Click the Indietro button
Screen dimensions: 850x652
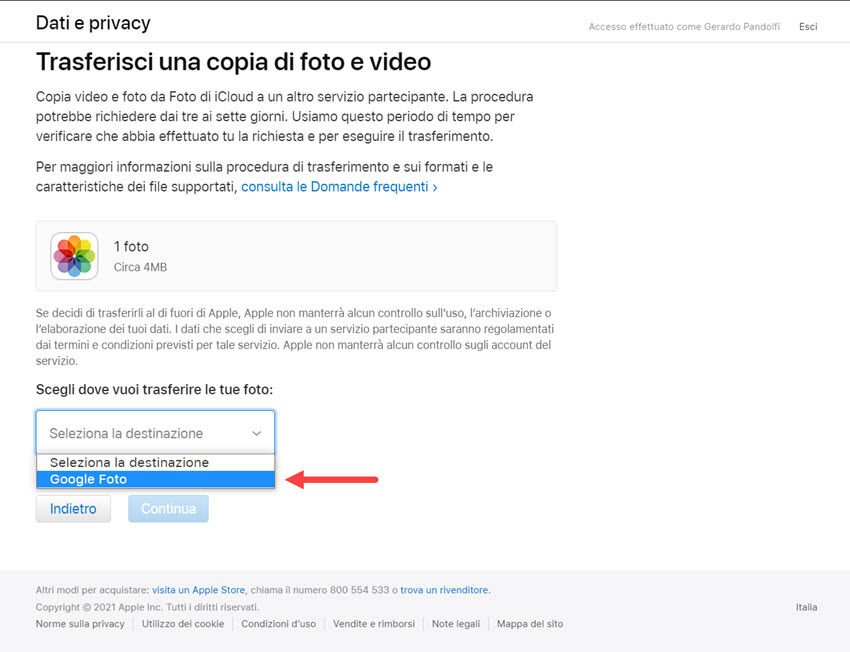tap(73, 508)
